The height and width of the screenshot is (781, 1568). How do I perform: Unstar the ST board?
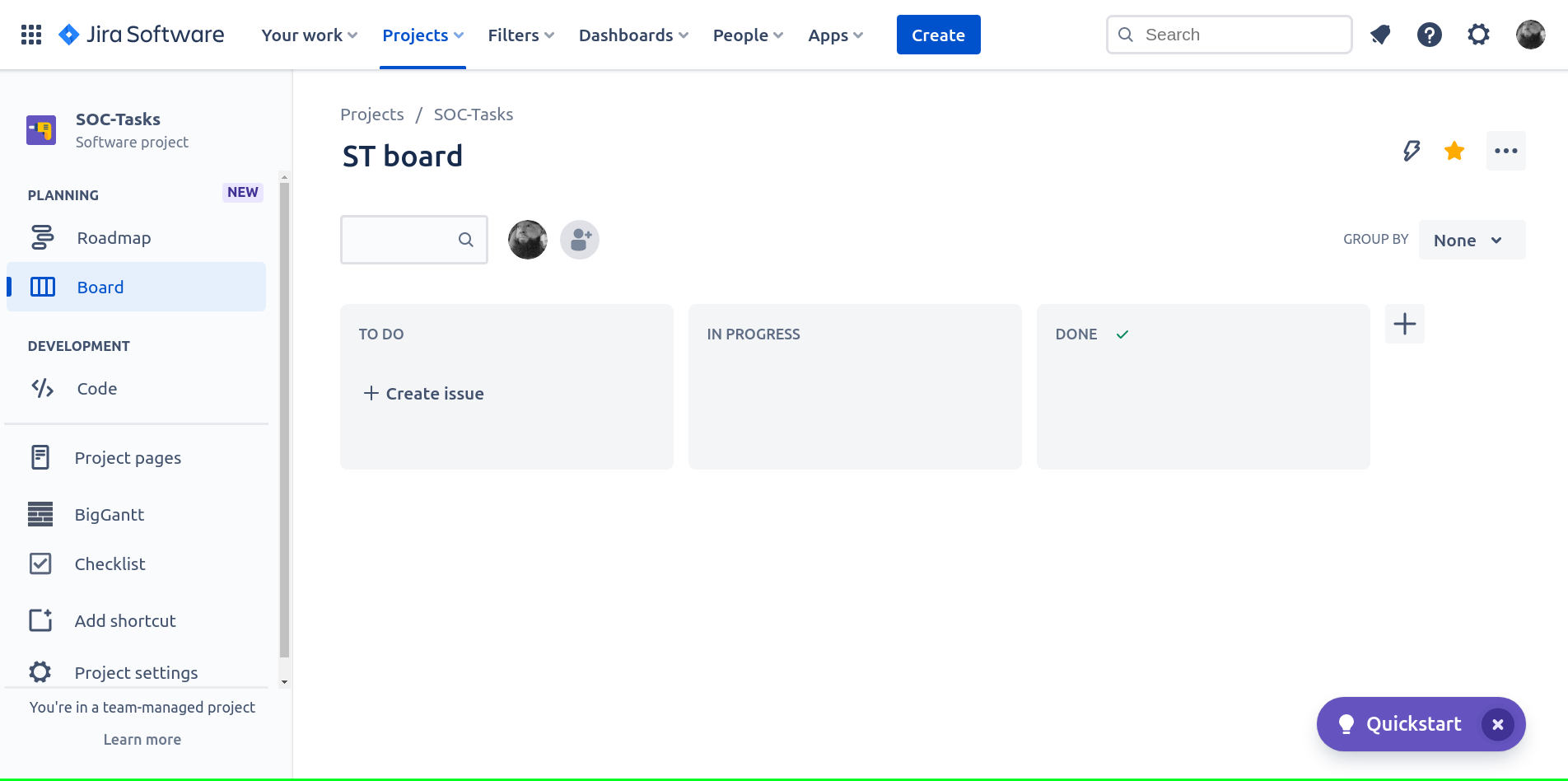(1454, 151)
